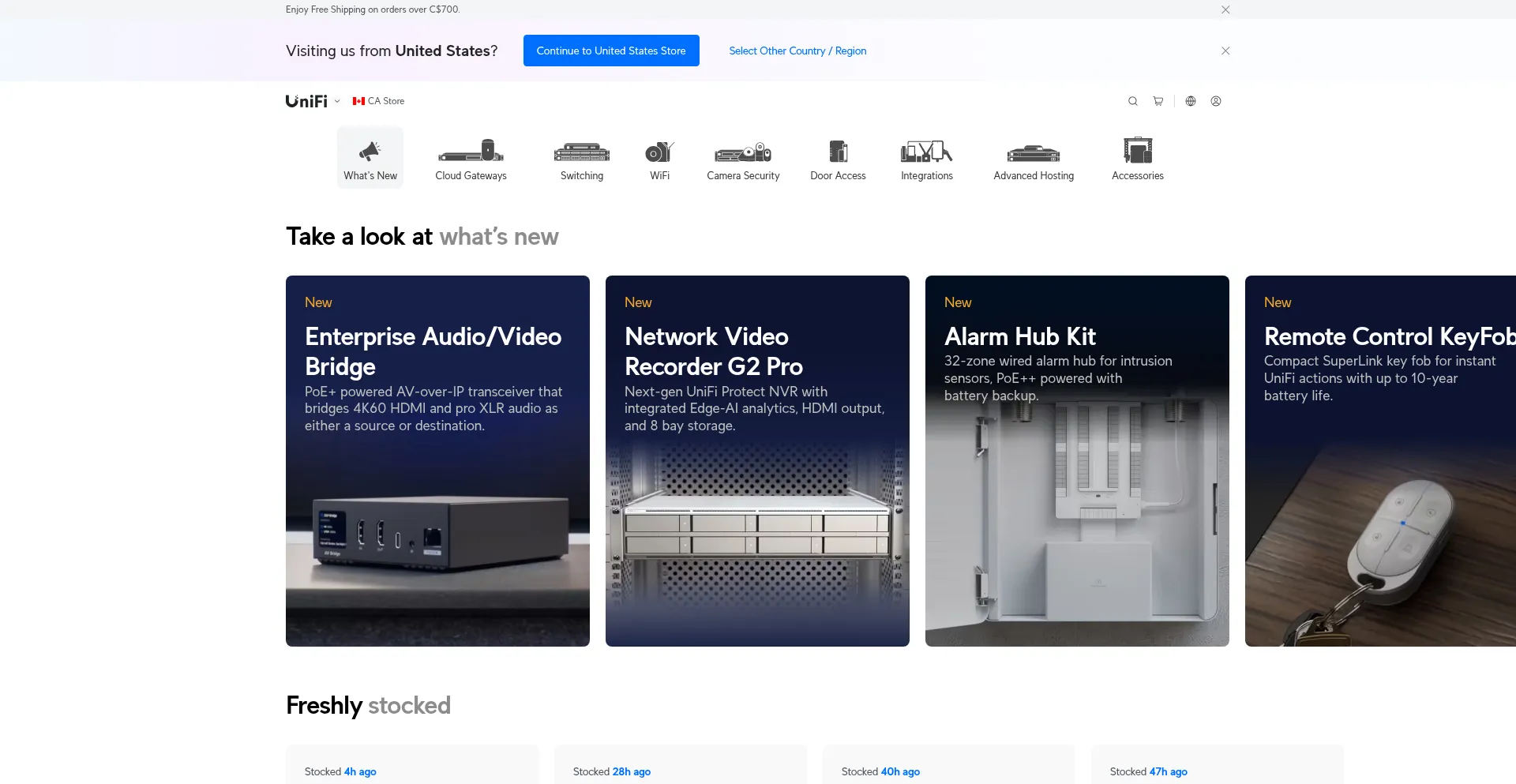Expand the UniFi logo dropdown chevron
Image resolution: width=1516 pixels, height=784 pixels.
click(x=337, y=101)
